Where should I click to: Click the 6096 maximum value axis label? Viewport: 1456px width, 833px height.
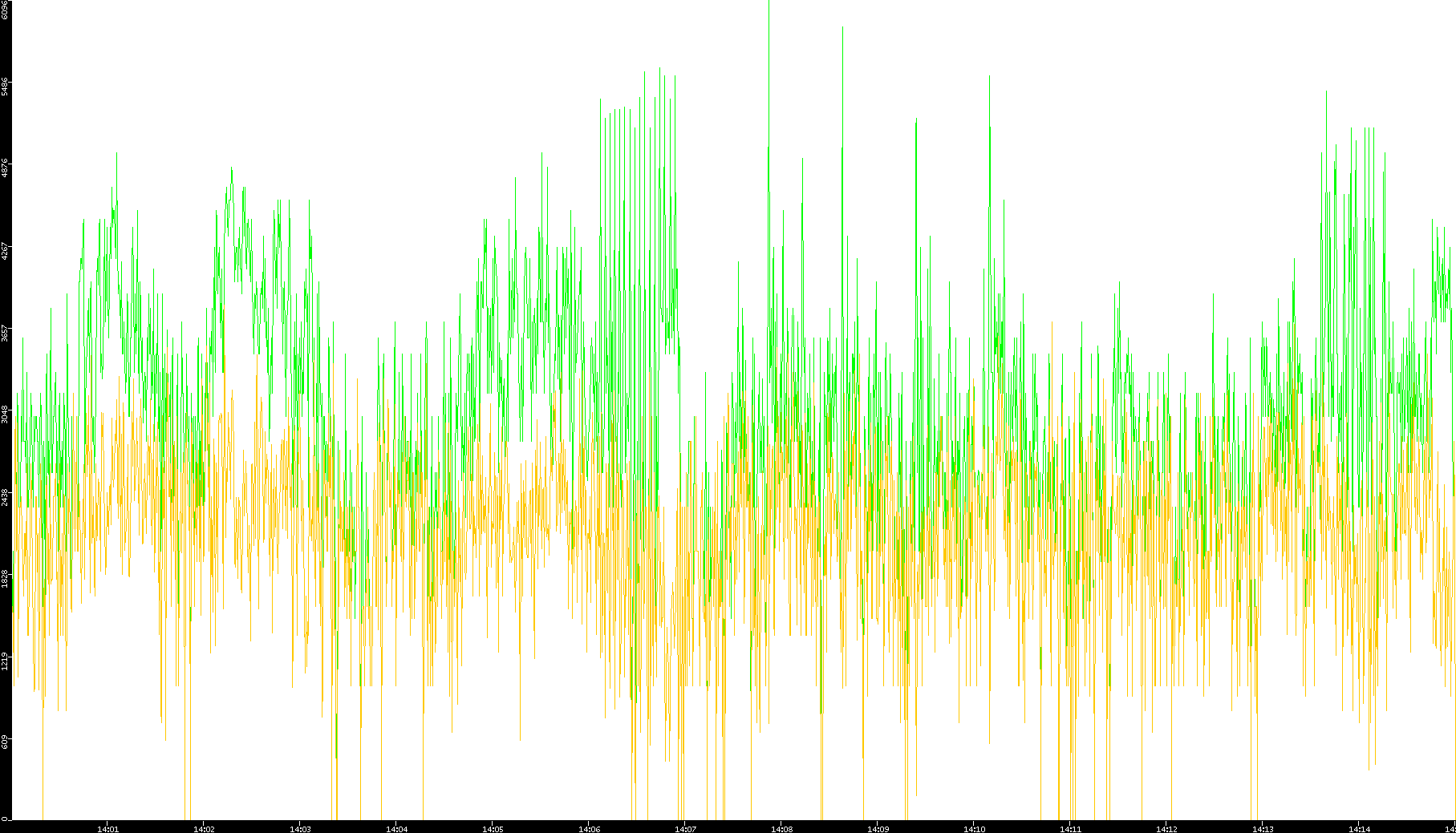point(5,10)
